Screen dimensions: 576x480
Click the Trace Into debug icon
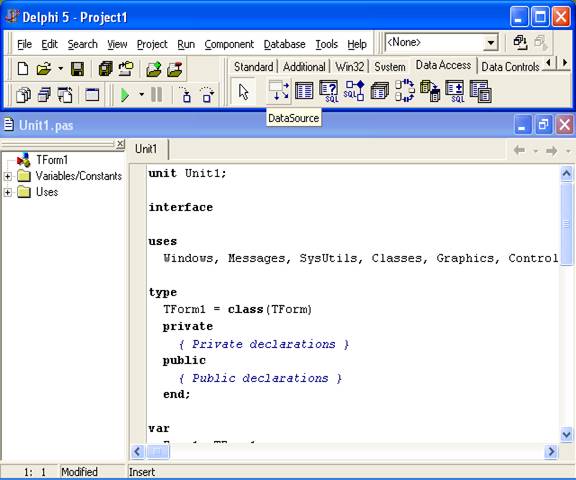(x=186, y=95)
